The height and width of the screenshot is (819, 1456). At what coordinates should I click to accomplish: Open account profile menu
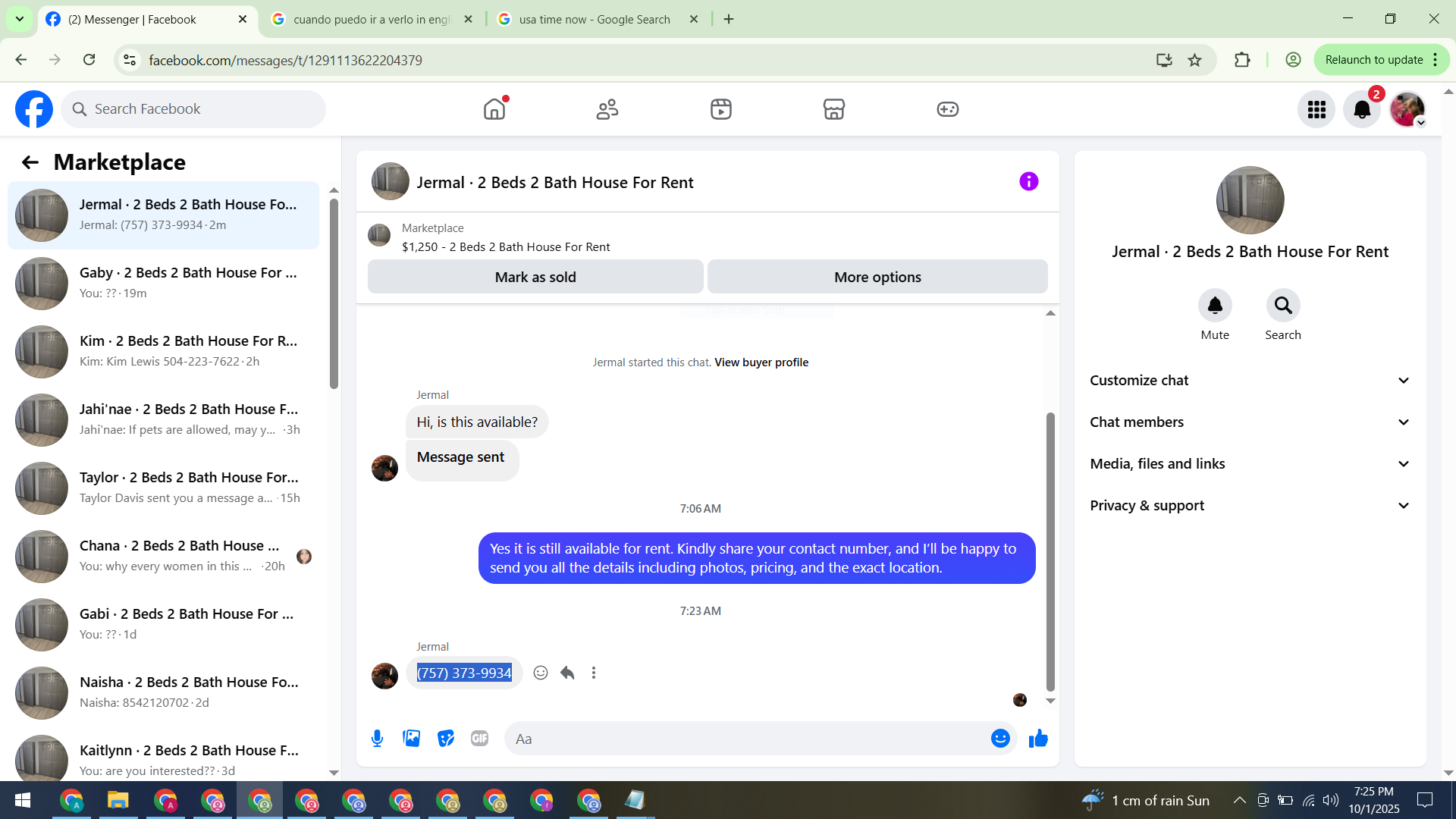pyautogui.click(x=1408, y=110)
